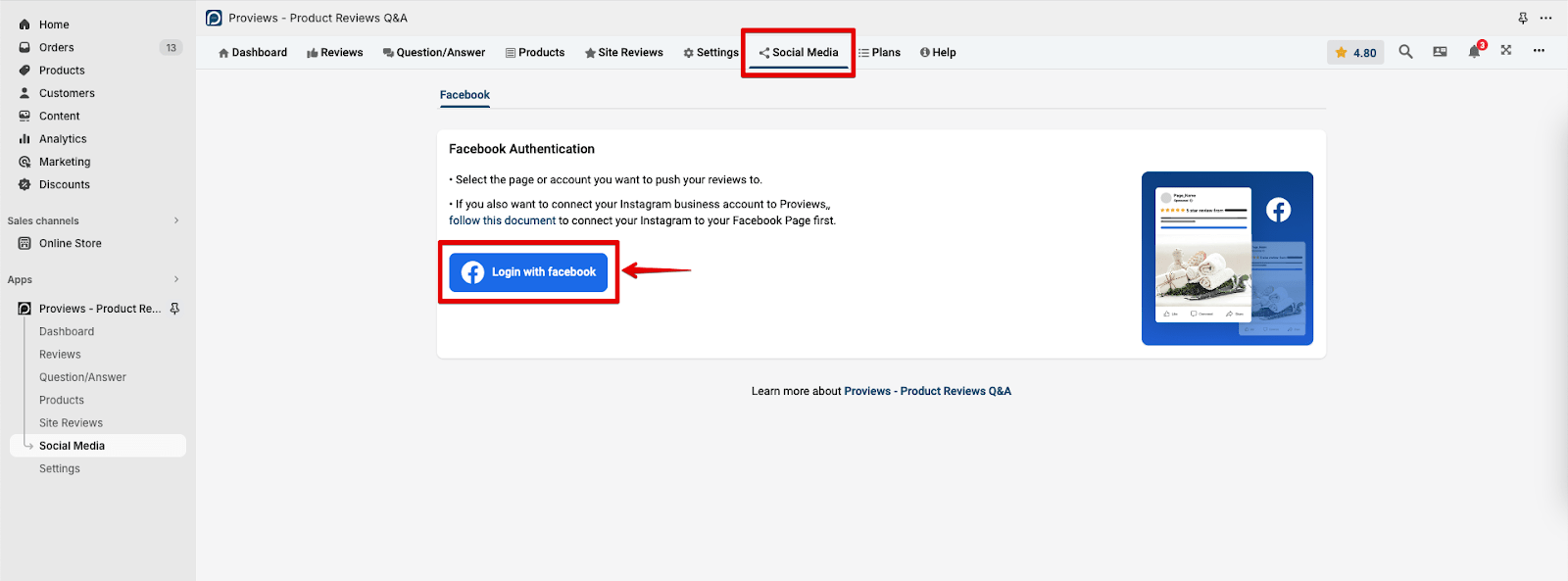Open the contact card icon
Image resolution: width=1568 pixels, height=581 pixels.
click(1440, 52)
